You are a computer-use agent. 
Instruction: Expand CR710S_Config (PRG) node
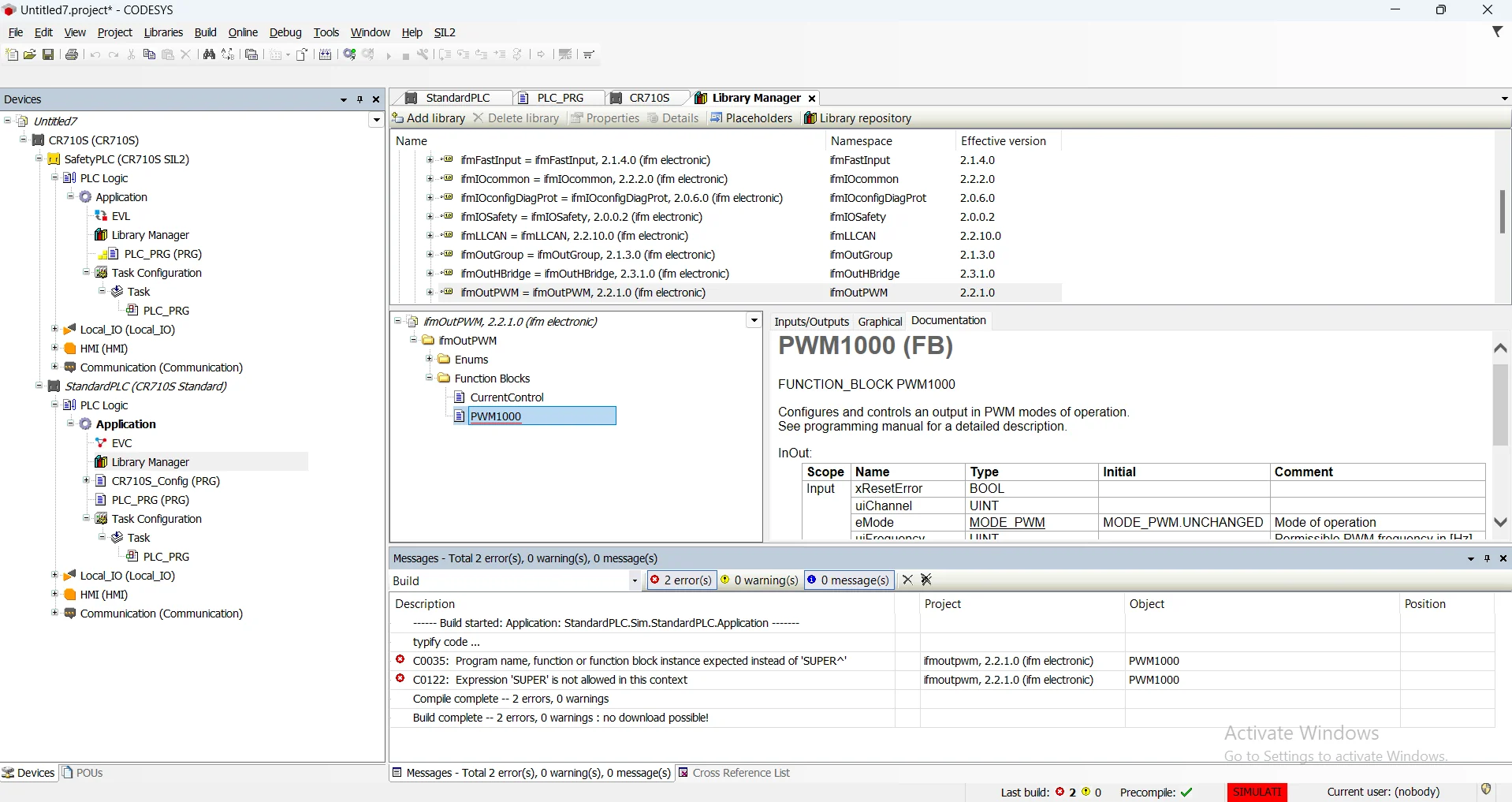coord(86,480)
